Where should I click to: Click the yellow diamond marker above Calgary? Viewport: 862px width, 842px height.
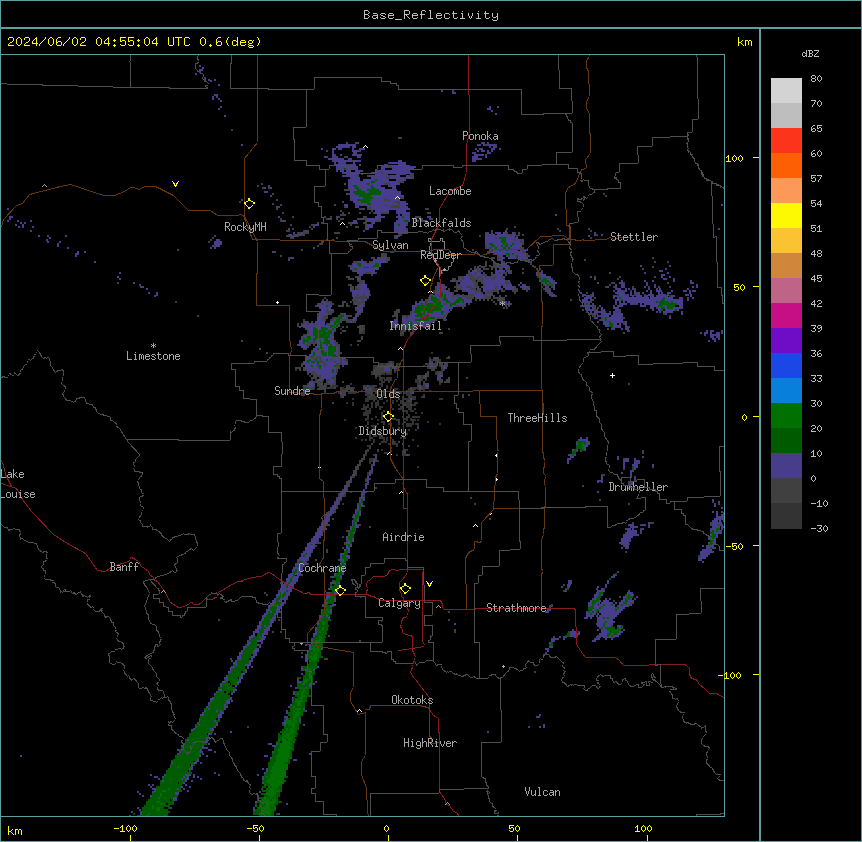(405, 589)
